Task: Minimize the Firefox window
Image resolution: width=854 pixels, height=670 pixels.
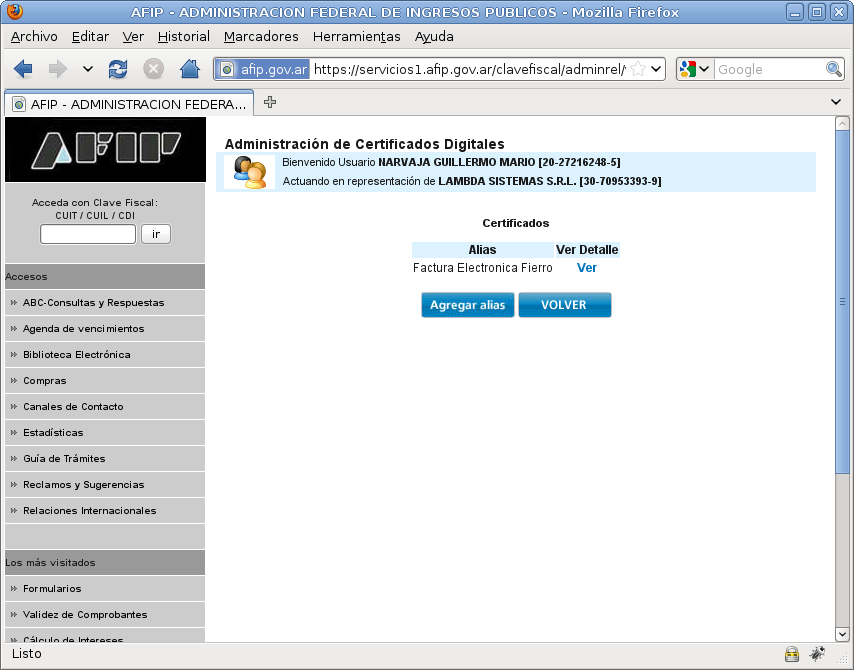Action: (795, 12)
